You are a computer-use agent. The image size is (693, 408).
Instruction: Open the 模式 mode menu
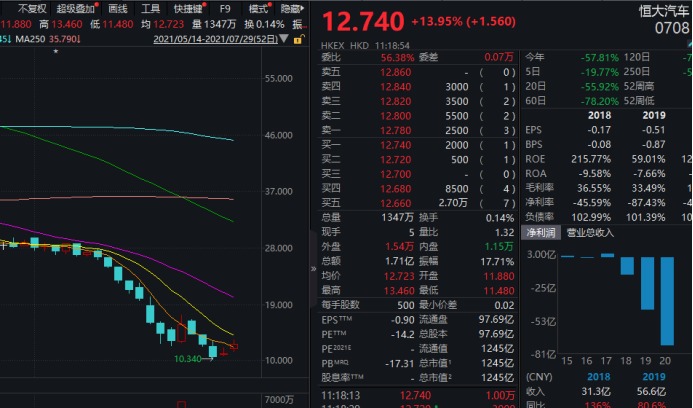click(258, 8)
